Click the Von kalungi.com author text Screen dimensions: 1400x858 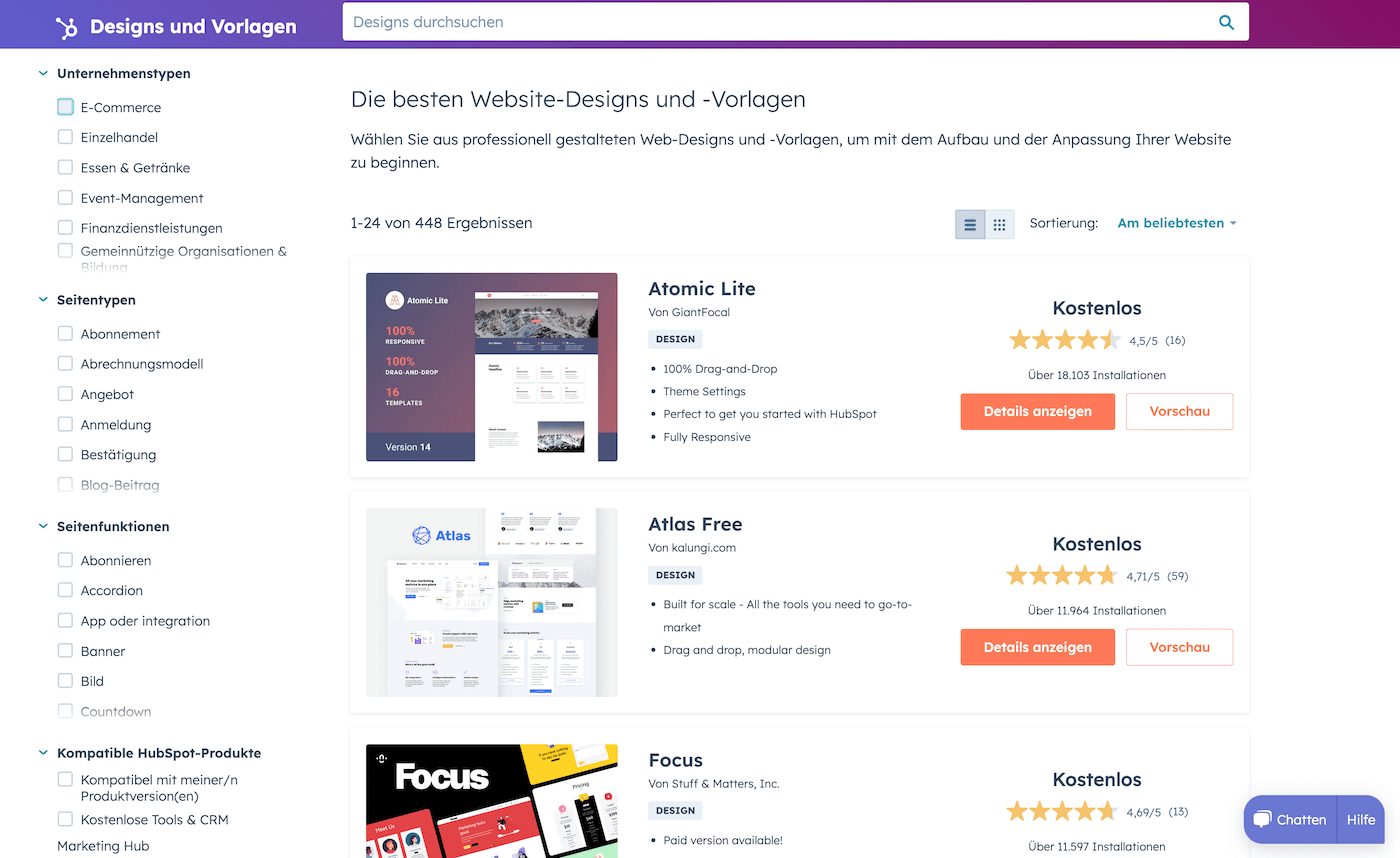[692, 548]
